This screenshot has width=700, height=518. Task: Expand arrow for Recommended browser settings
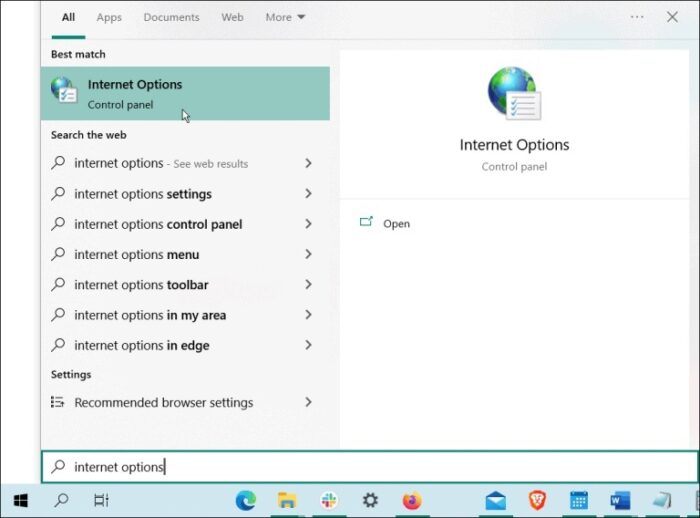click(x=308, y=402)
